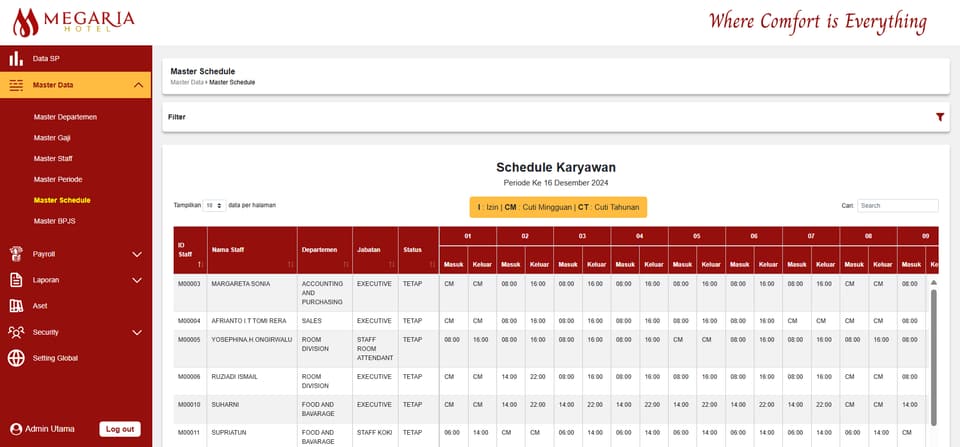Click the Search input field

(x=898, y=206)
